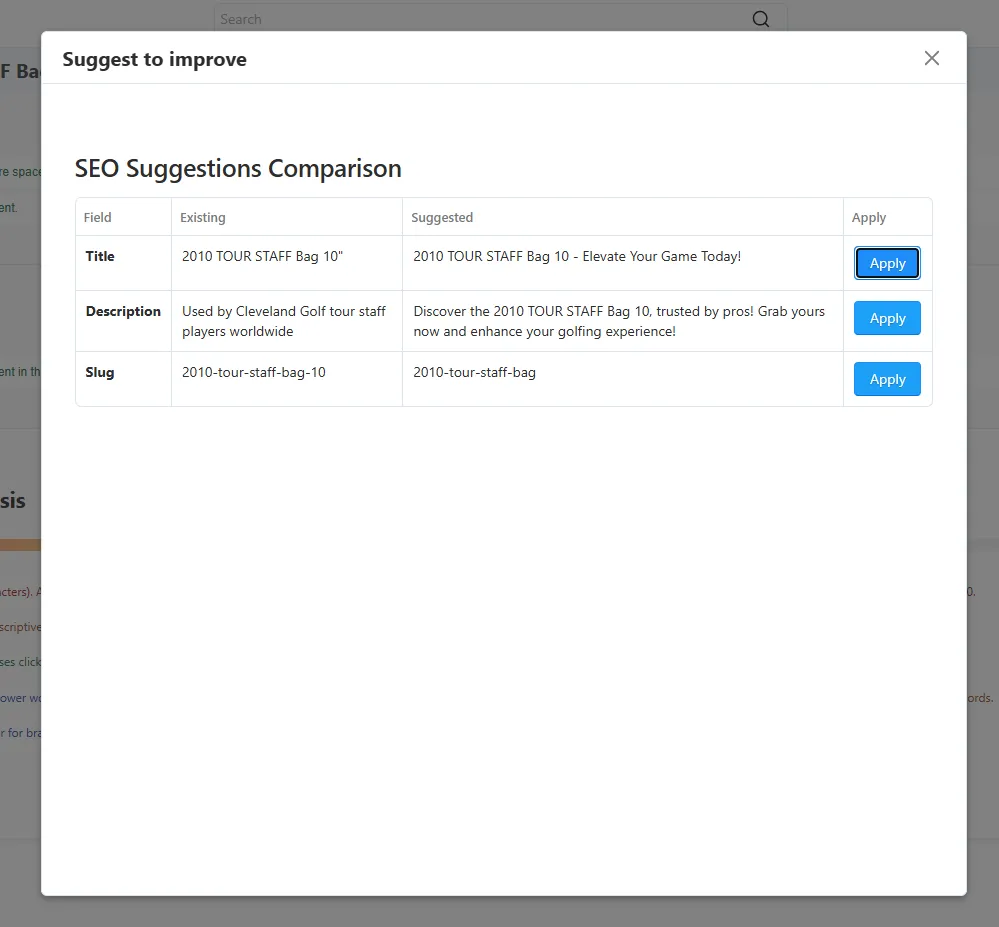The image size is (999, 927).
Task: Apply the suggested Title
Action: coord(887,263)
